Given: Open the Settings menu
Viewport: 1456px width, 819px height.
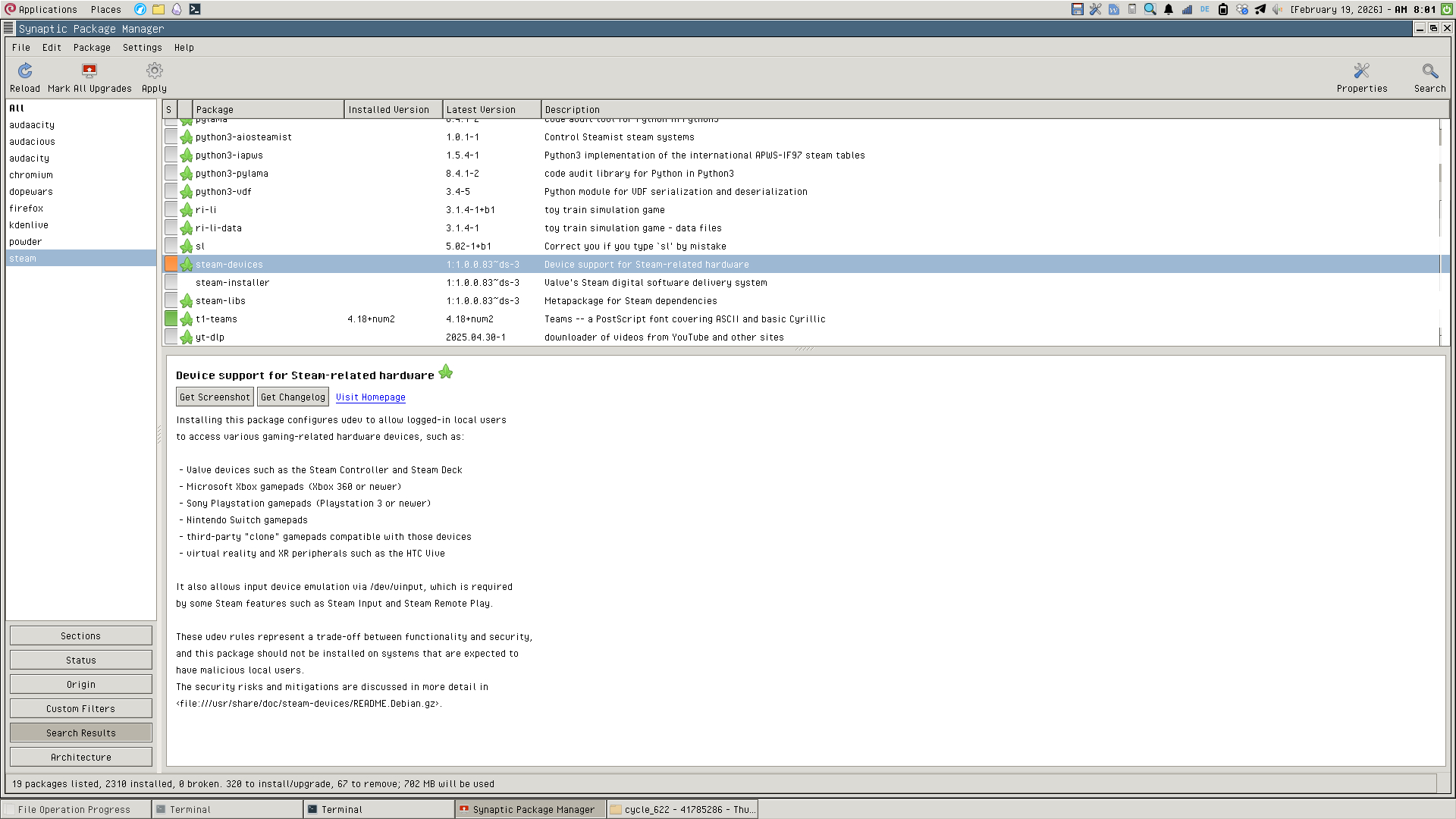Looking at the screenshot, I should 142,48.
